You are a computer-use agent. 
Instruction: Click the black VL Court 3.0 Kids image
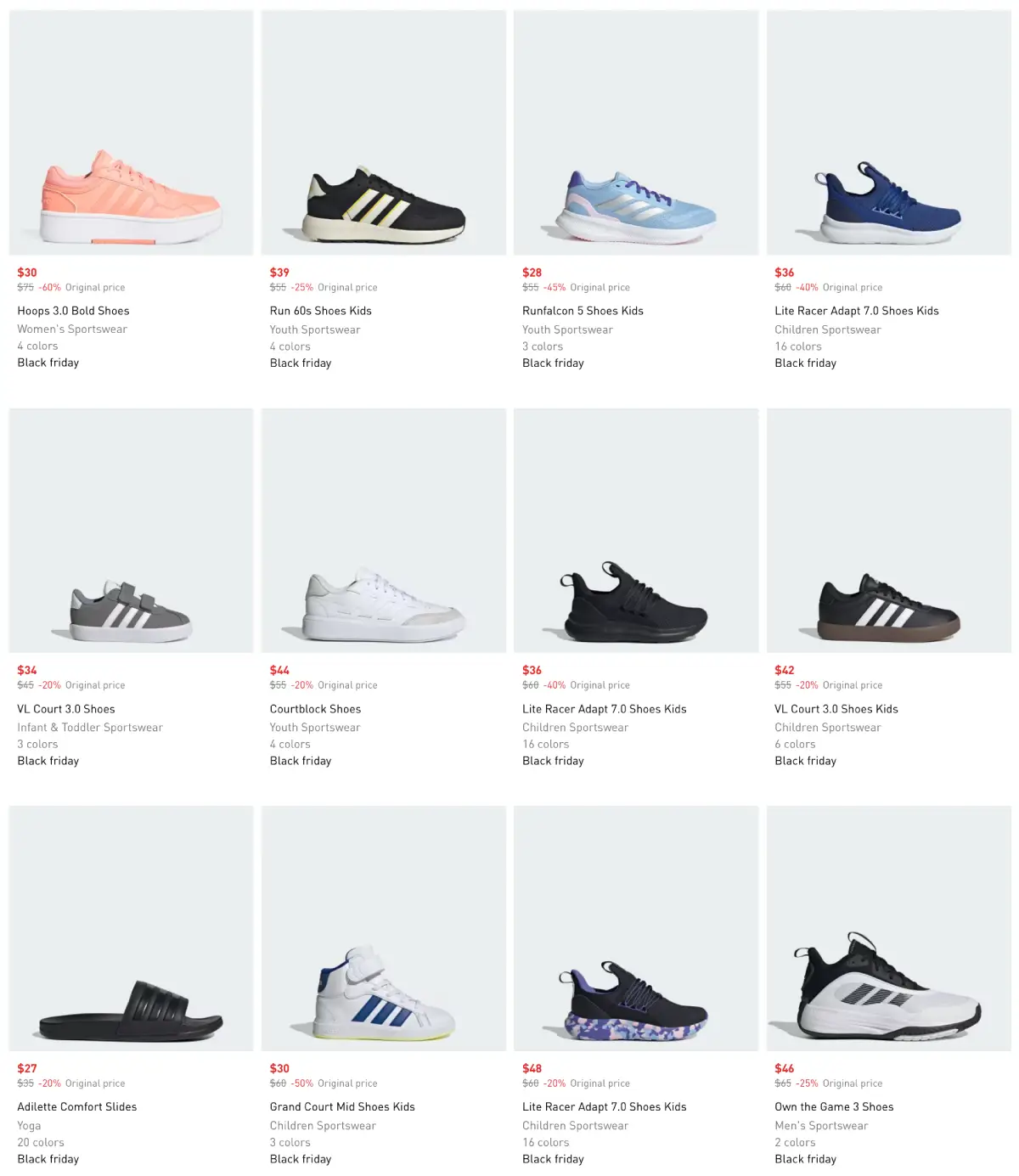tap(888, 531)
